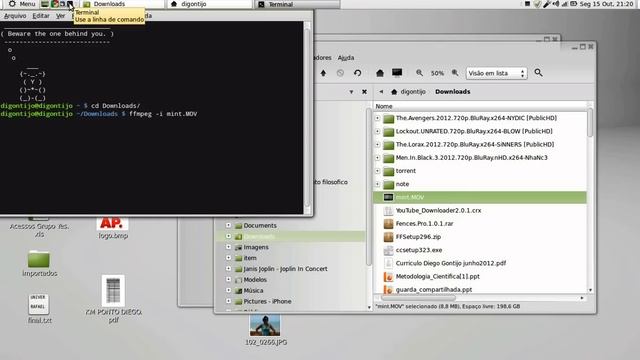640x360 pixels.
Task: Expand Men.In.Black.3 folder row
Action: pos(378,158)
